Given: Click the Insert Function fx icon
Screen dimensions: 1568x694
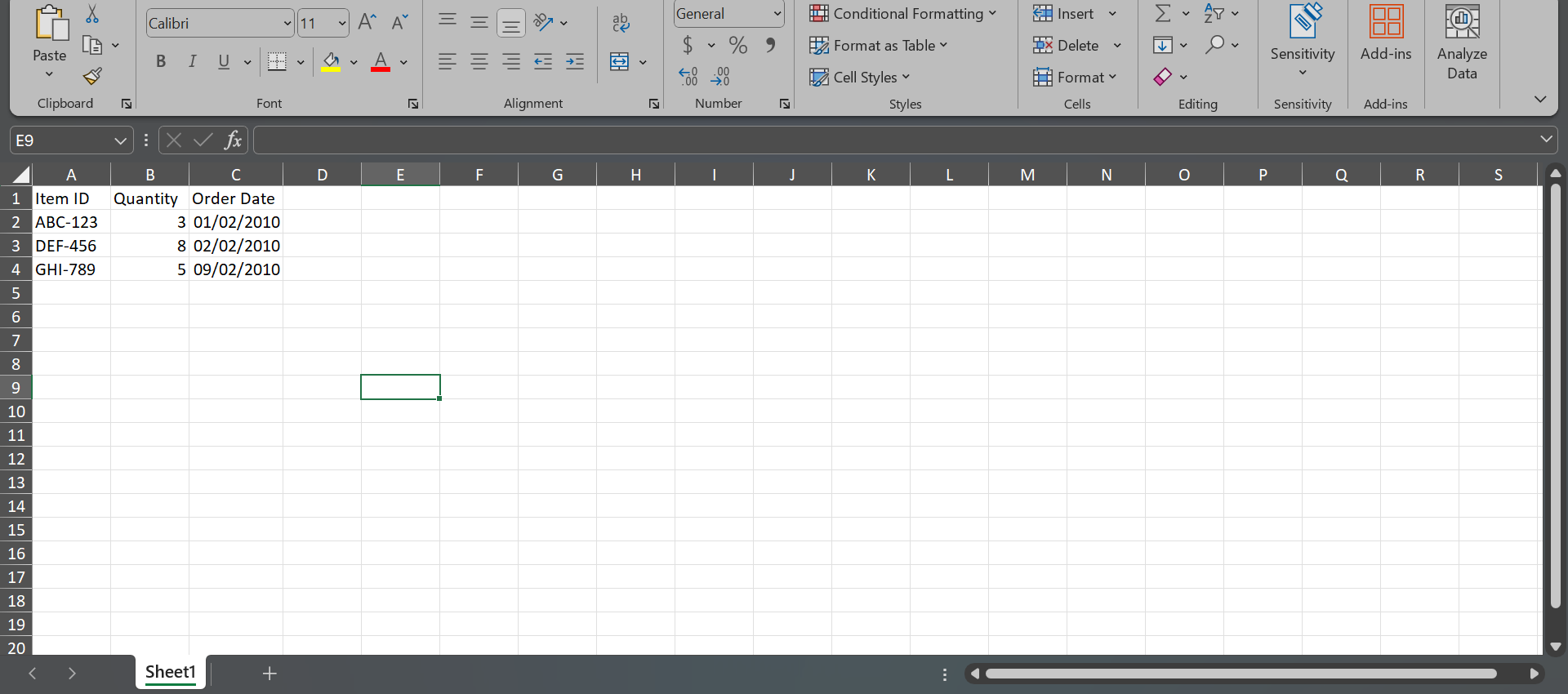Looking at the screenshot, I should (233, 140).
